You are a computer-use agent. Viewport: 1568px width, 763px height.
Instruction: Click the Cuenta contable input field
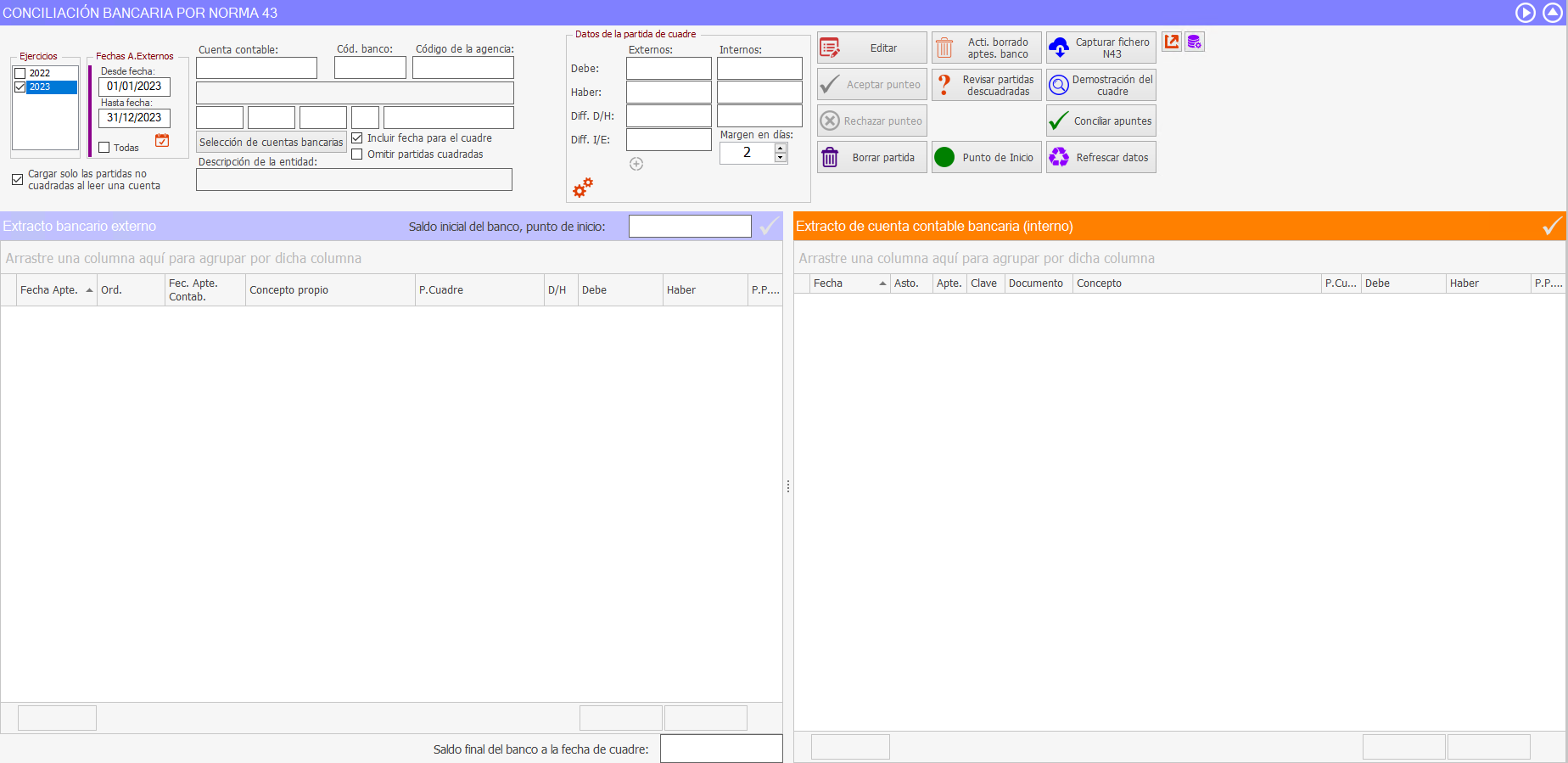click(x=256, y=68)
